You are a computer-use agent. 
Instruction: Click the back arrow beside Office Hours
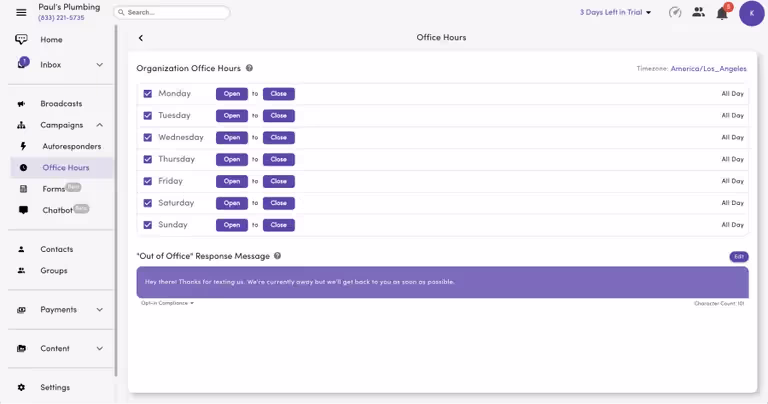(x=141, y=38)
